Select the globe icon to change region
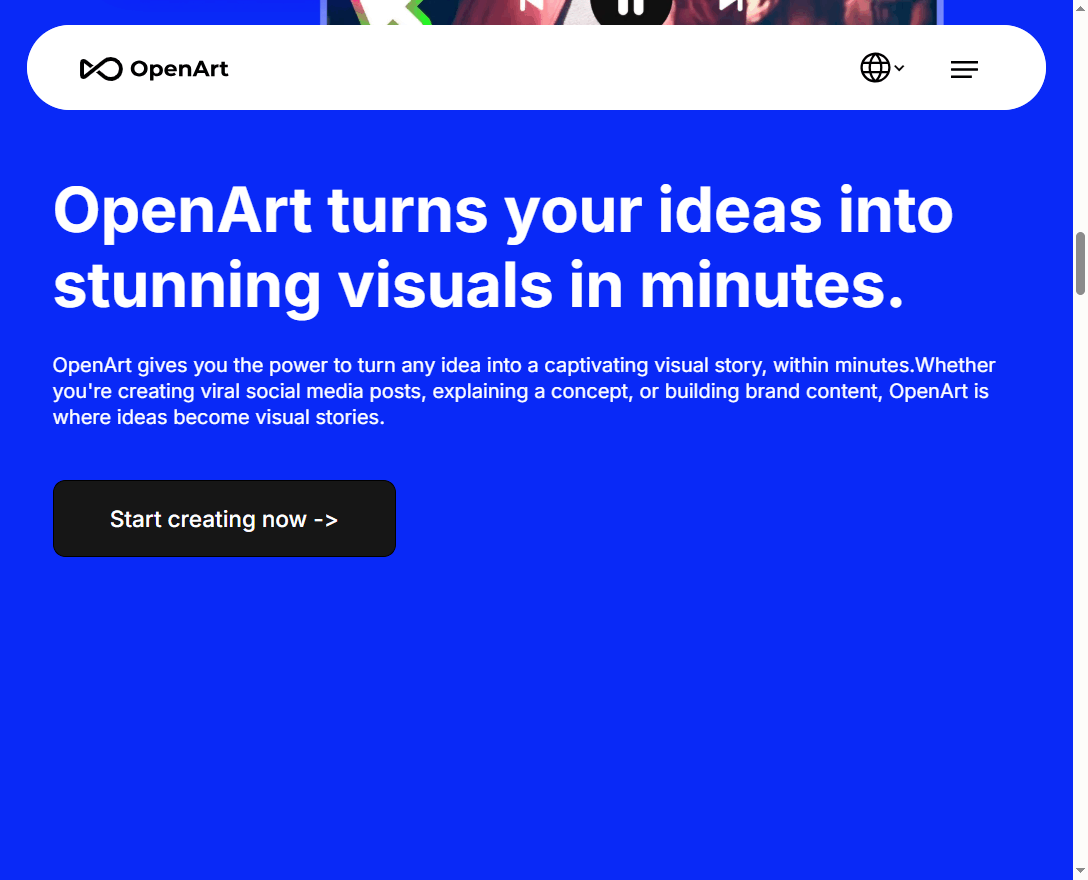Screen dimensions: 1088x880 point(874,67)
